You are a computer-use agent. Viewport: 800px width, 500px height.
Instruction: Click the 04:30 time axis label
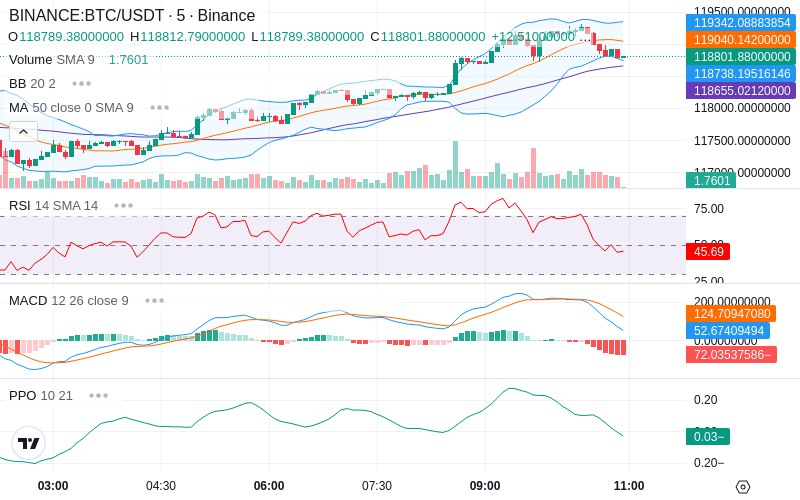point(161,485)
